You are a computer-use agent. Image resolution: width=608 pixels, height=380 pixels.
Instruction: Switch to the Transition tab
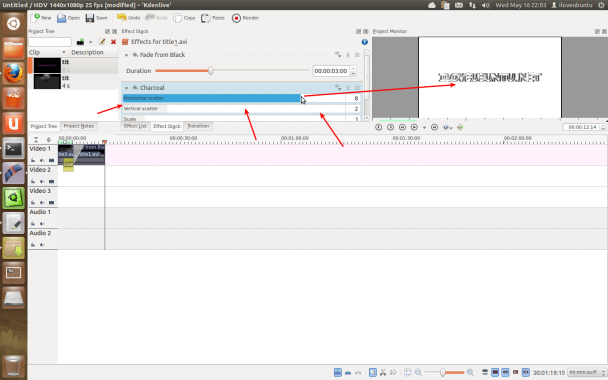pyautogui.click(x=198, y=126)
